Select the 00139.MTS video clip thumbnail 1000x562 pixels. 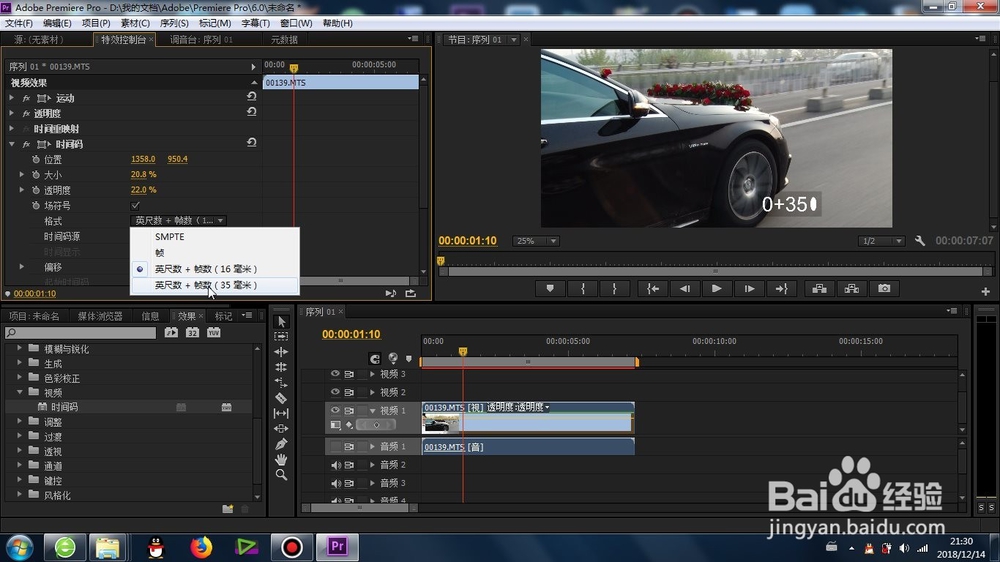point(441,423)
